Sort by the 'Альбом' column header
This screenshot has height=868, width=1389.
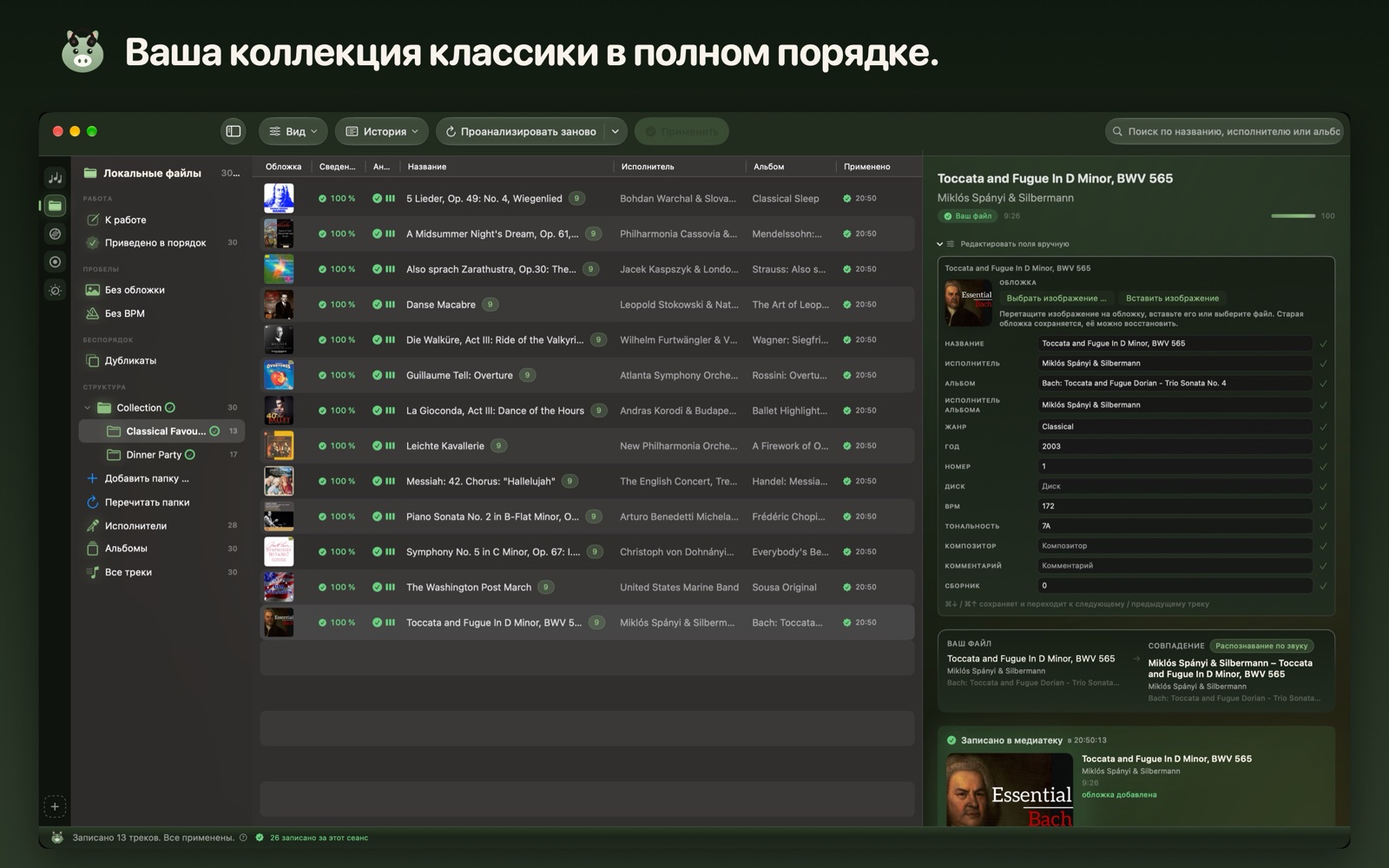768,167
